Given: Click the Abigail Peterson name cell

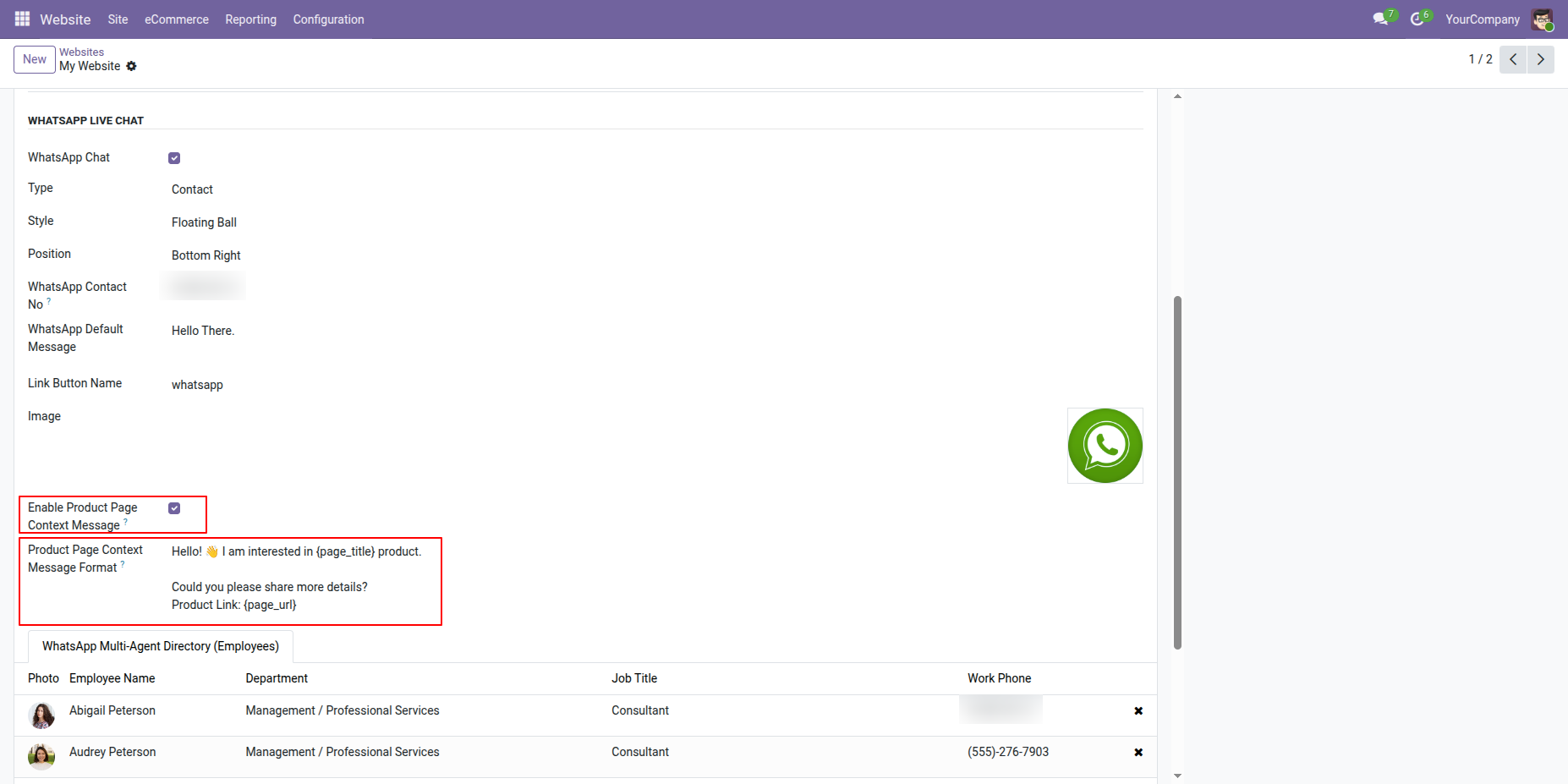Looking at the screenshot, I should (112, 710).
